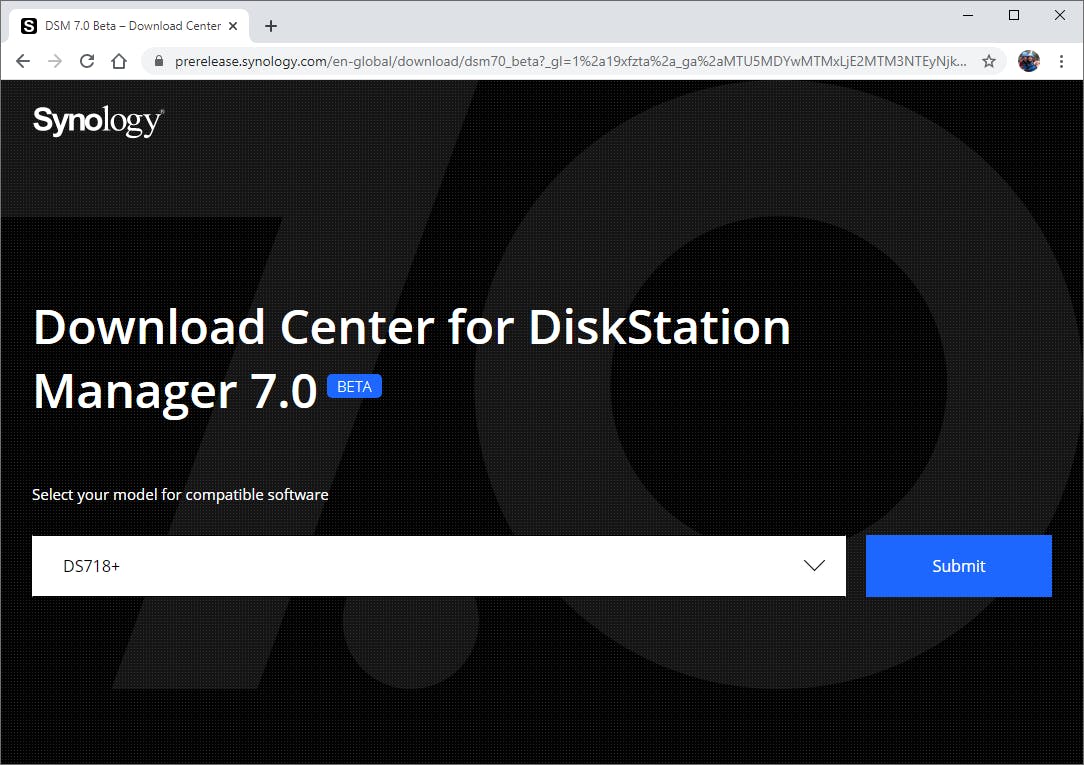The image size is (1084, 765).
Task: Reload the page with refresh icon
Action: (x=86, y=61)
